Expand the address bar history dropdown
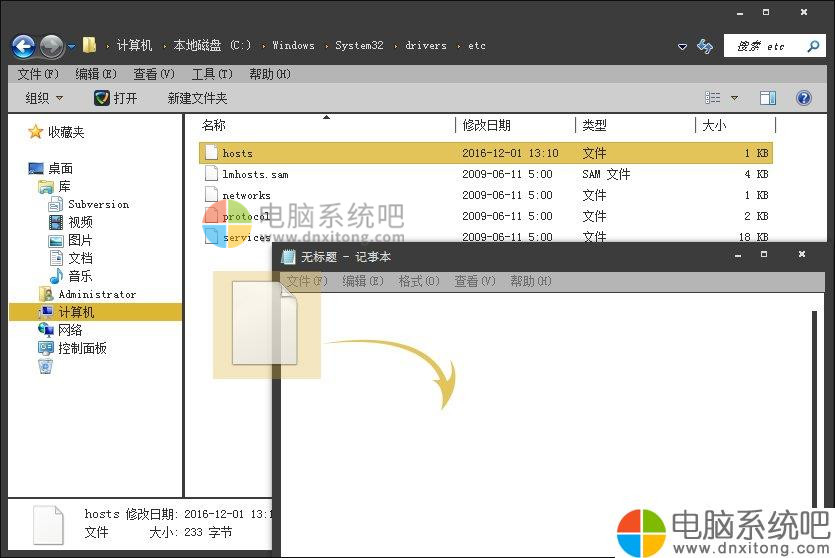835x558 pixels. point(682,46)
